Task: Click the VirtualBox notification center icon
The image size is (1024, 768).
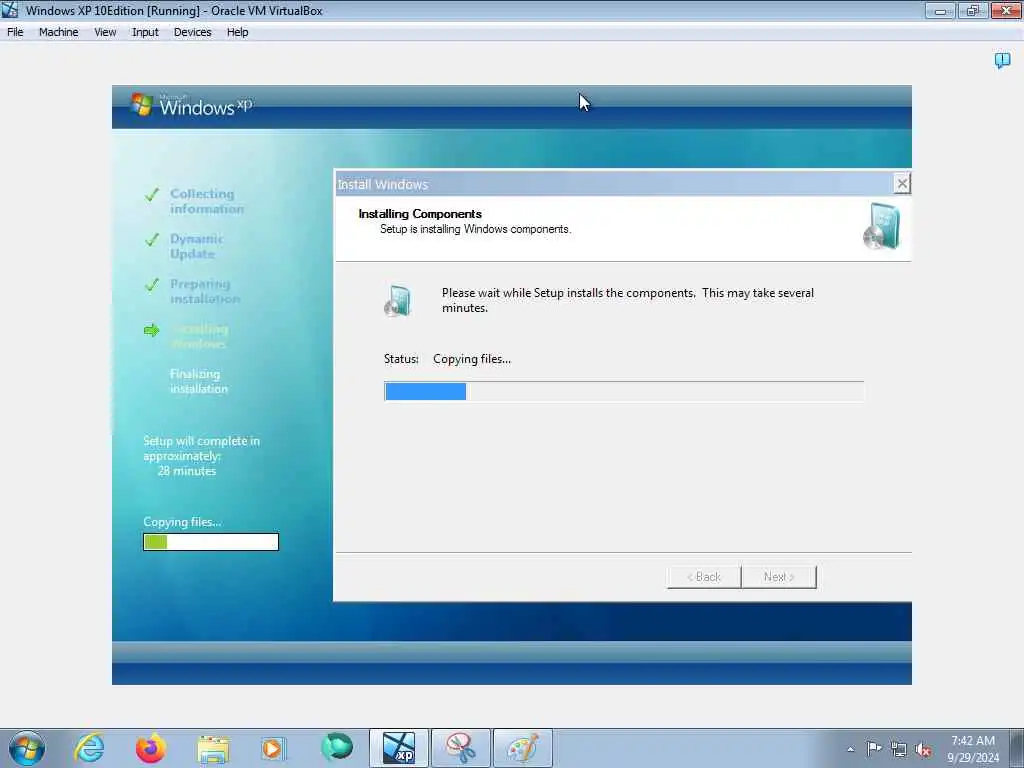Action: pos(1002,61)
